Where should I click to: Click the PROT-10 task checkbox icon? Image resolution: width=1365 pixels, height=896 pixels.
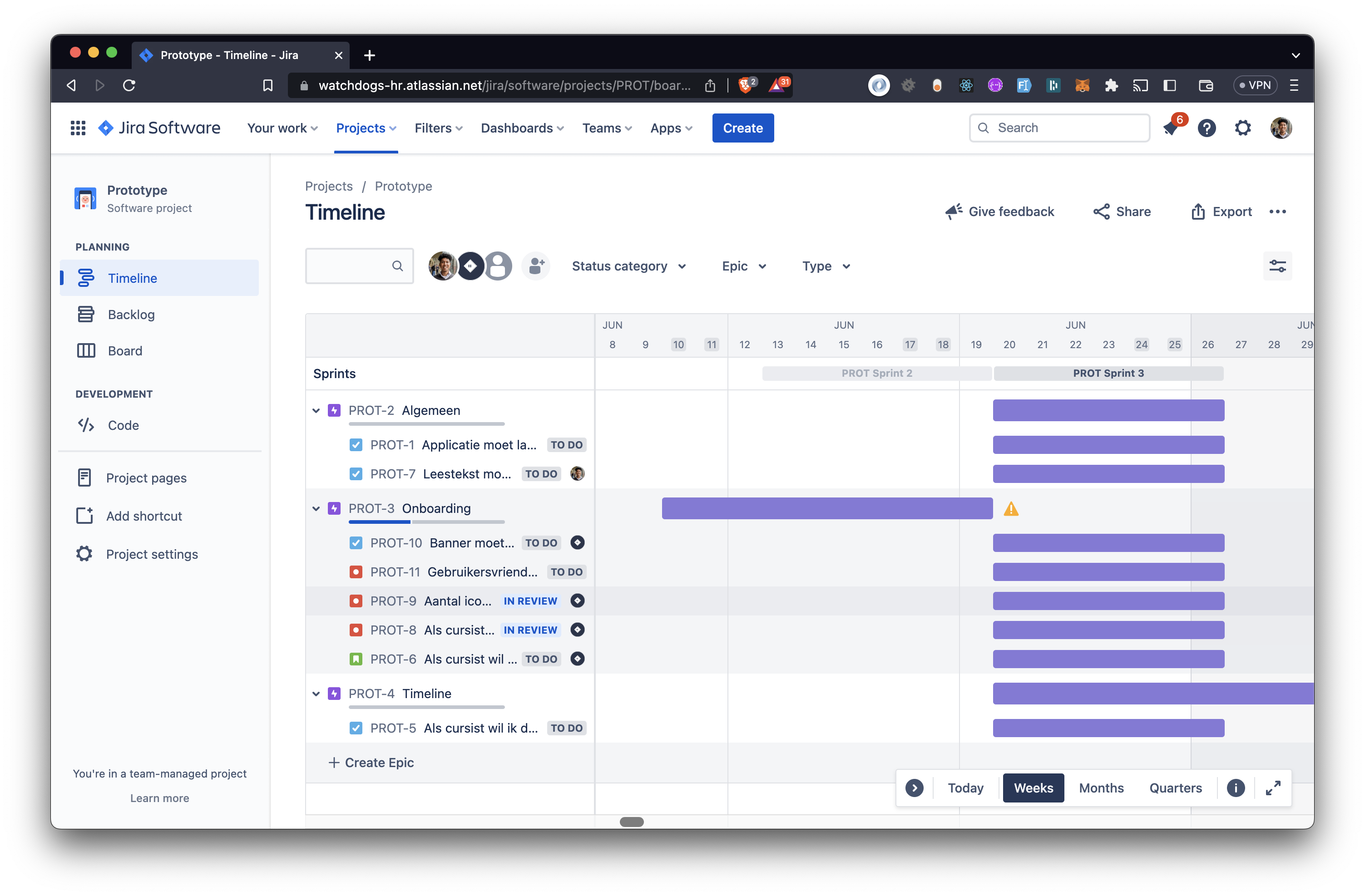(356, 543)
